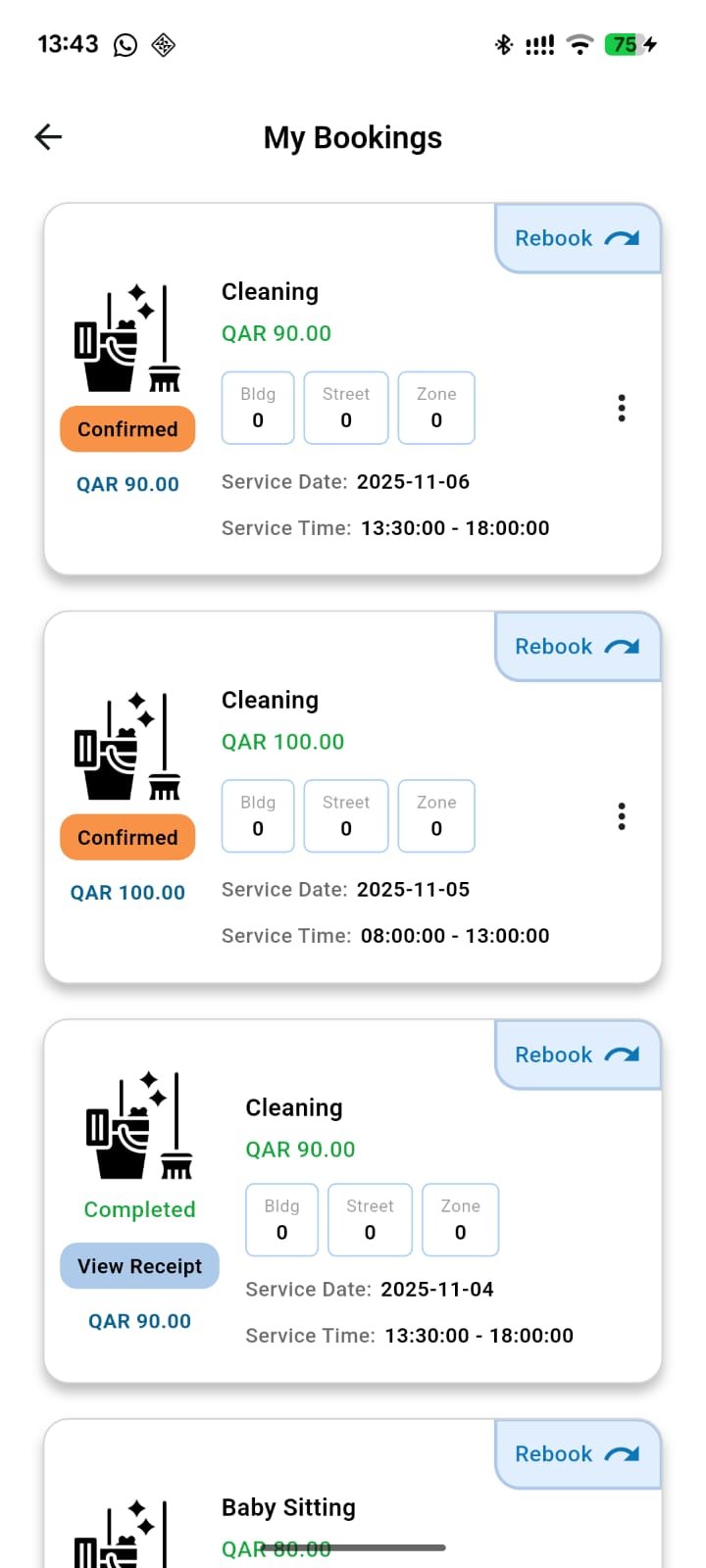The width and height of the screenshot is (706, 1568).
Task: Tap the Wi-Fi icon in status bar
Action: pos(580,44)
